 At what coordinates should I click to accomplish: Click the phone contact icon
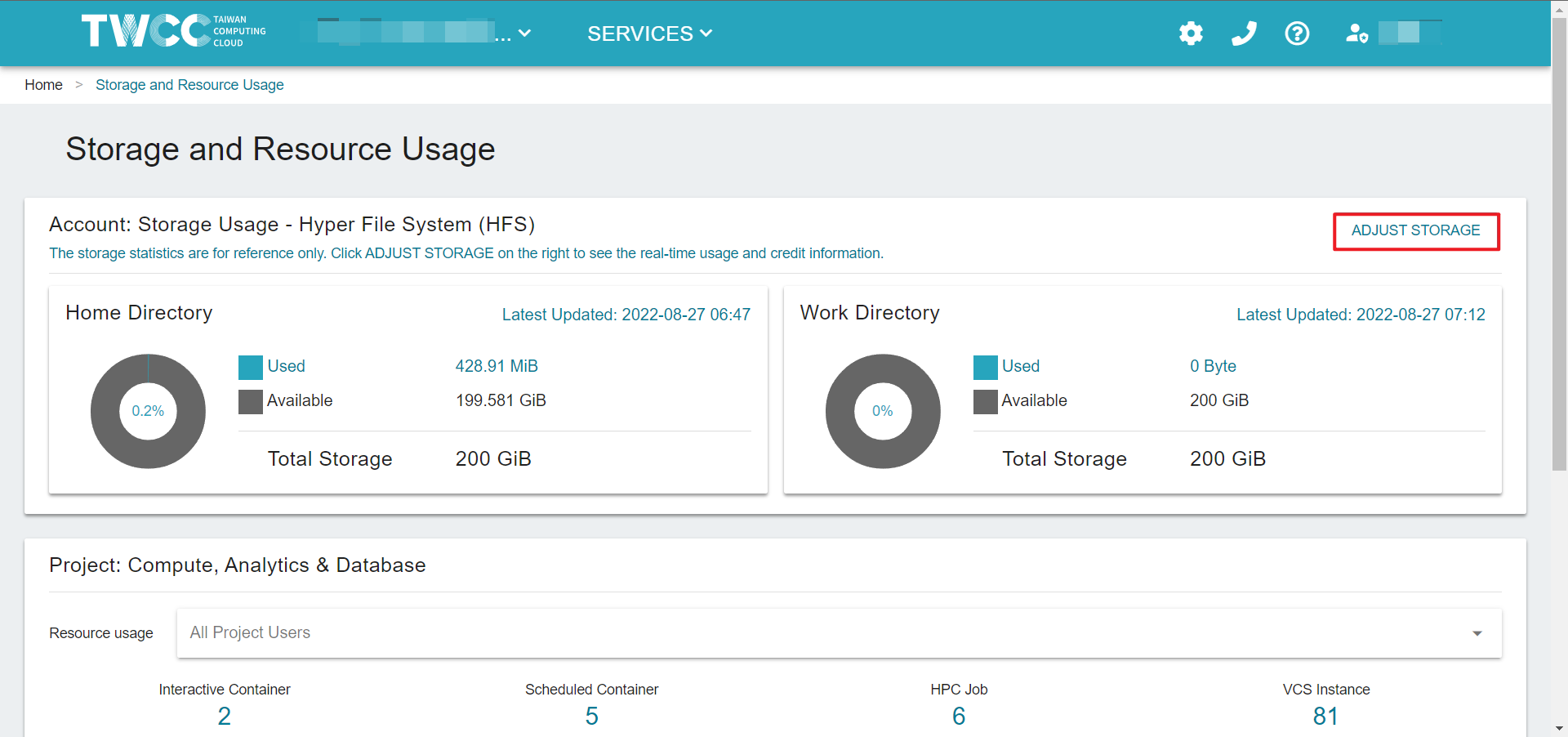[x=1244, y=33]
